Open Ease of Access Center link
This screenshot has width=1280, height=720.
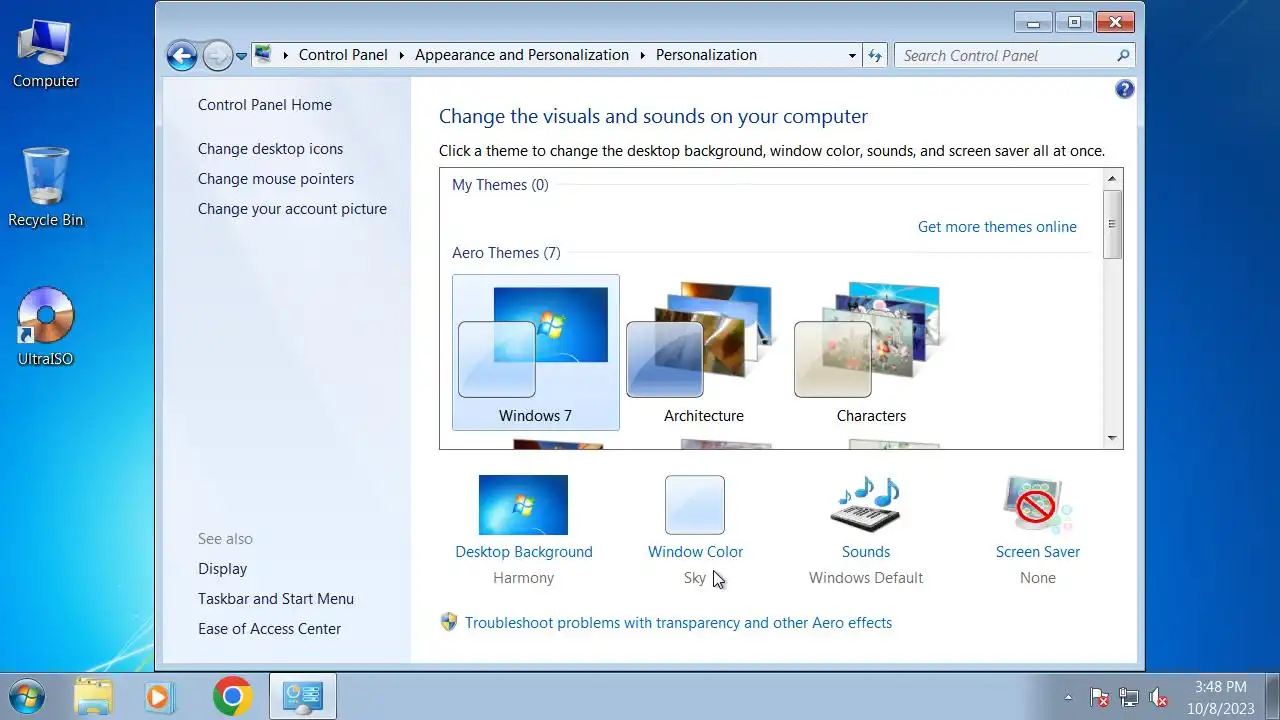pyautogui.click(x=269, y=629)
